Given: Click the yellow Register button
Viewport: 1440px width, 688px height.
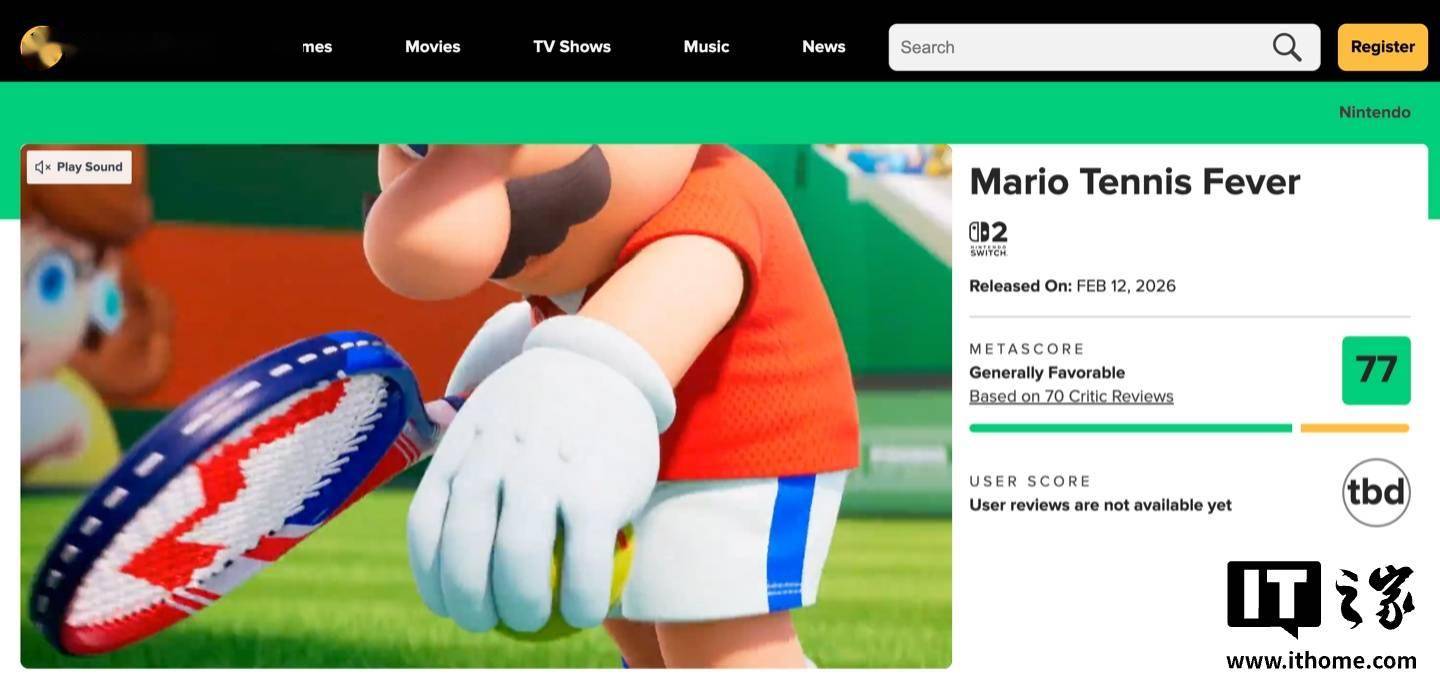Looking at the screenshot, I should (1383, 47).
